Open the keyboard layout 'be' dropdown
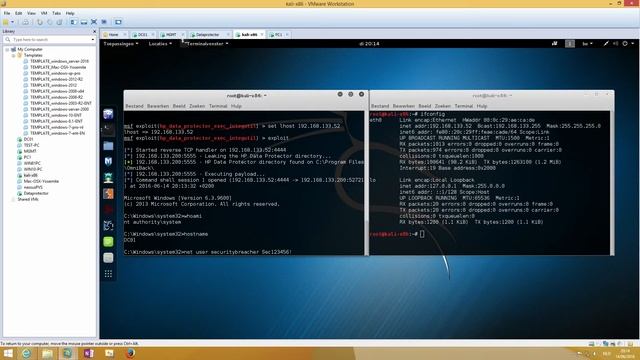Image resolution: width=640 pixels, height=360 pixels. [587, 44]
